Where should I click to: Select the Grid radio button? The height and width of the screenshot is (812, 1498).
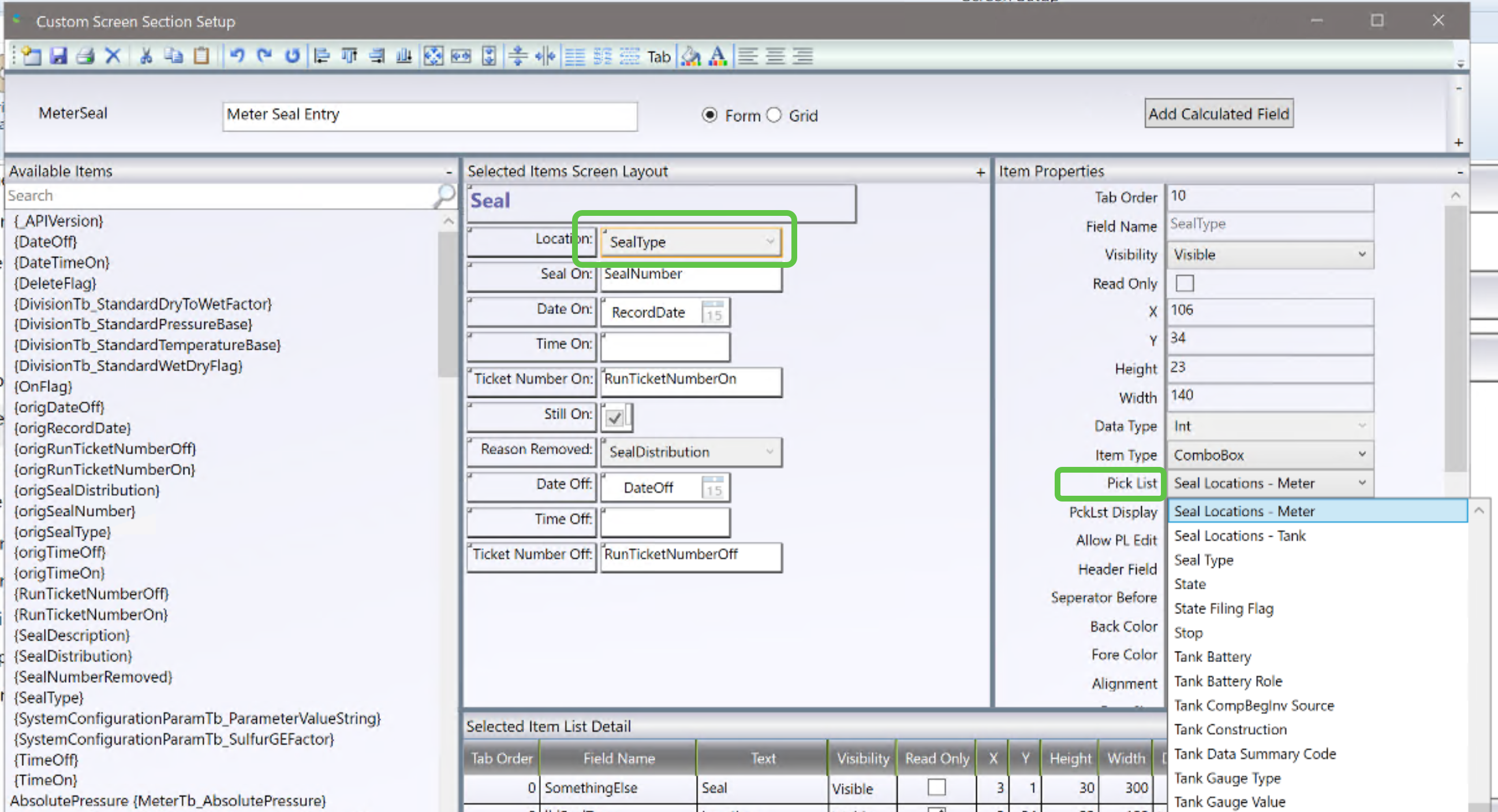(x=774, y=115)
